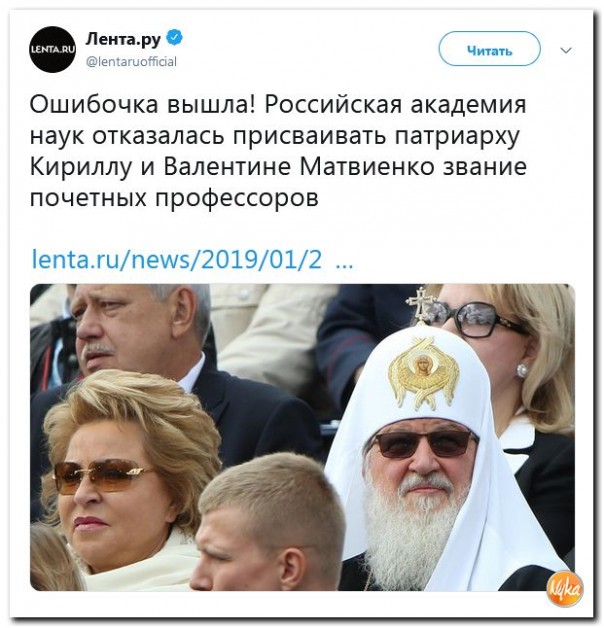Open the @lentaruofficial handle
This screenshot has width=604, height=628.
tap(131, 62)
